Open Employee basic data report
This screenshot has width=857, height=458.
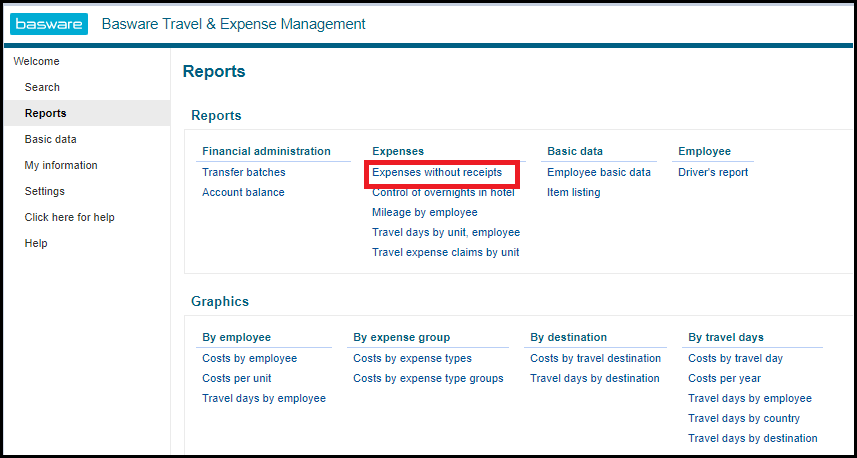click(598, 172)
